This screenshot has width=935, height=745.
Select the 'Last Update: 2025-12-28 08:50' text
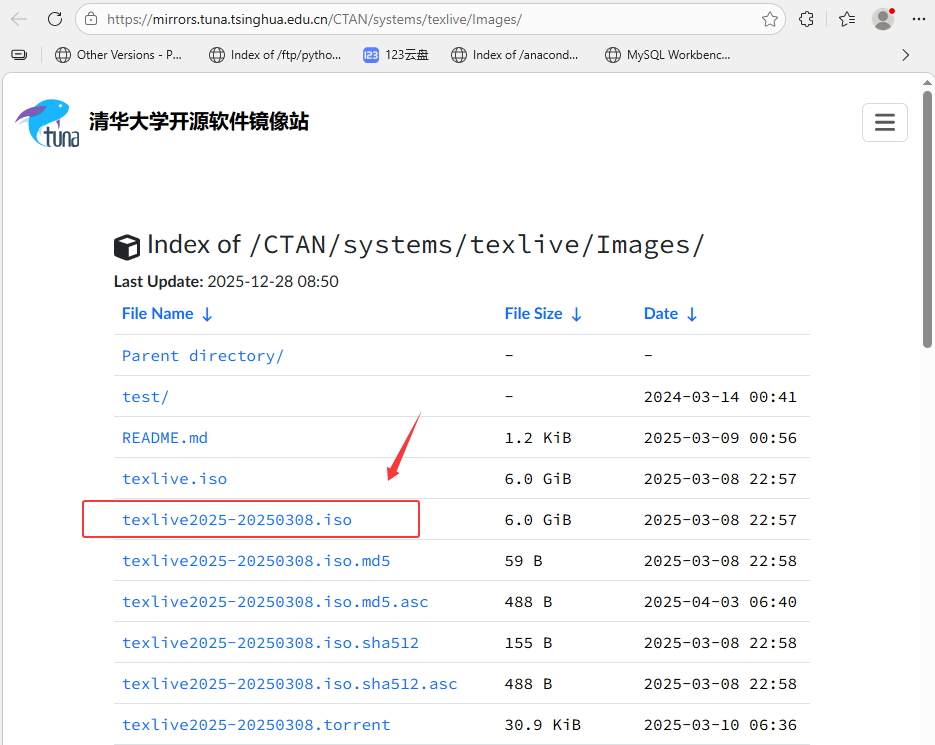[x=226, y=282]
